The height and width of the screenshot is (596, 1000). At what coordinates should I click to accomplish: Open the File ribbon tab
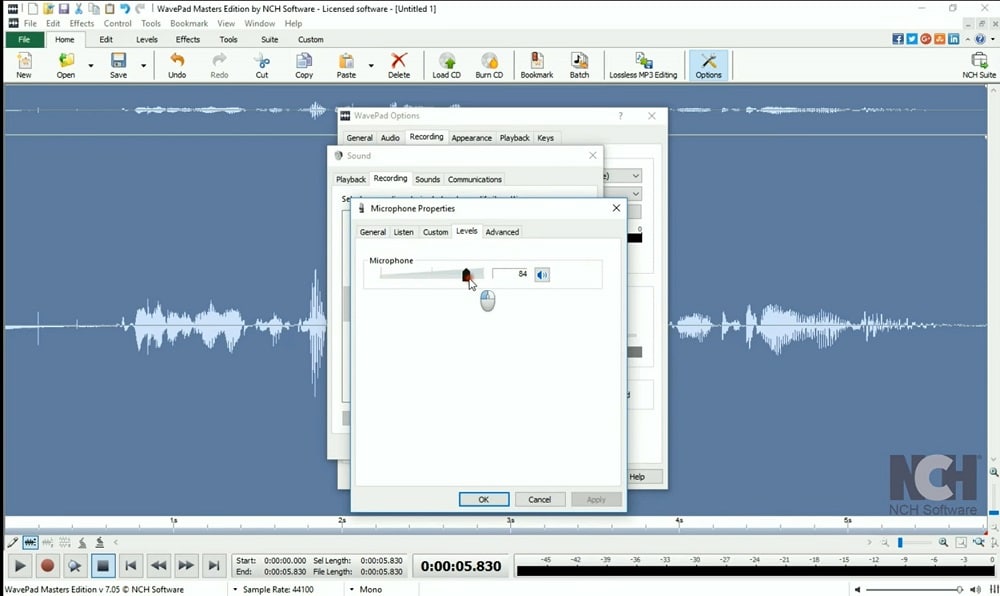tap(24, 40)
